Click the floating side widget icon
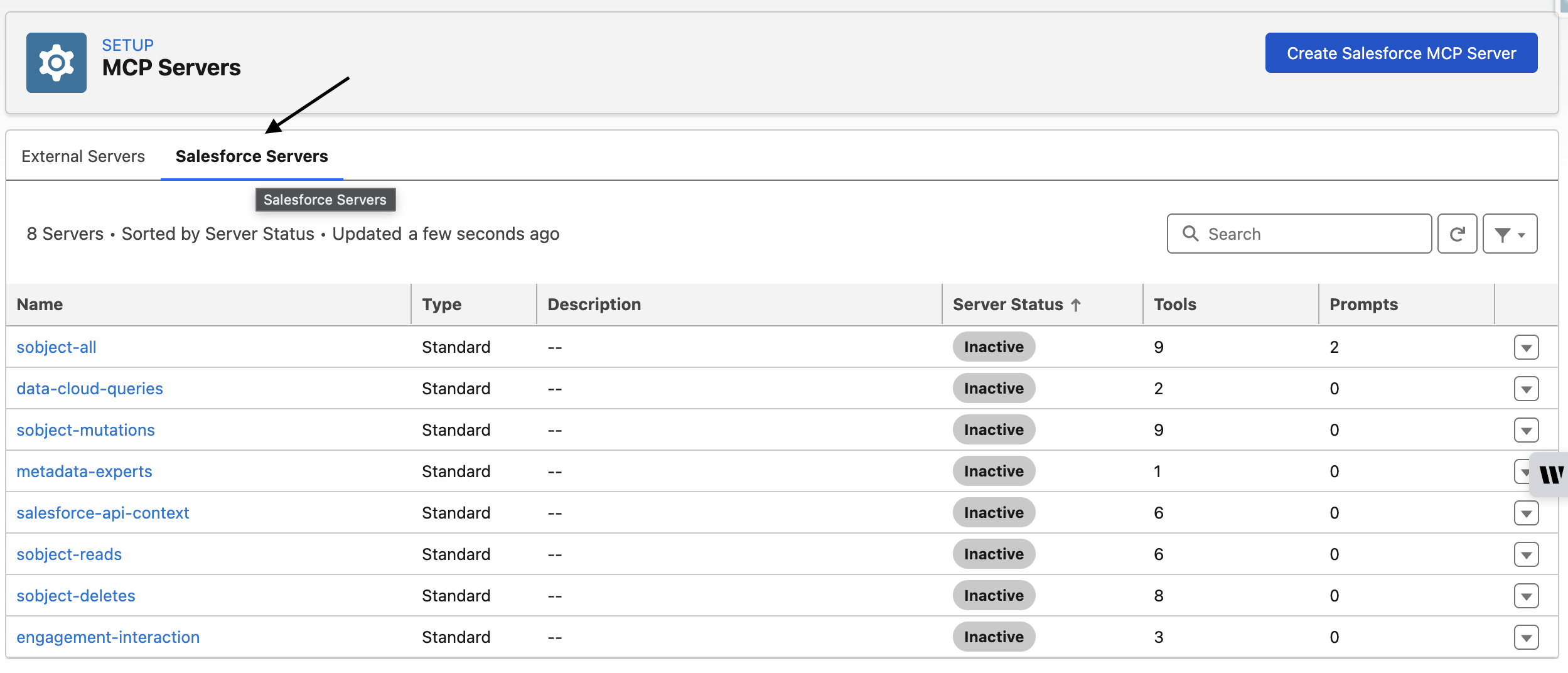This screenshot has height=673, width=1568. (x=1550, y=474)
